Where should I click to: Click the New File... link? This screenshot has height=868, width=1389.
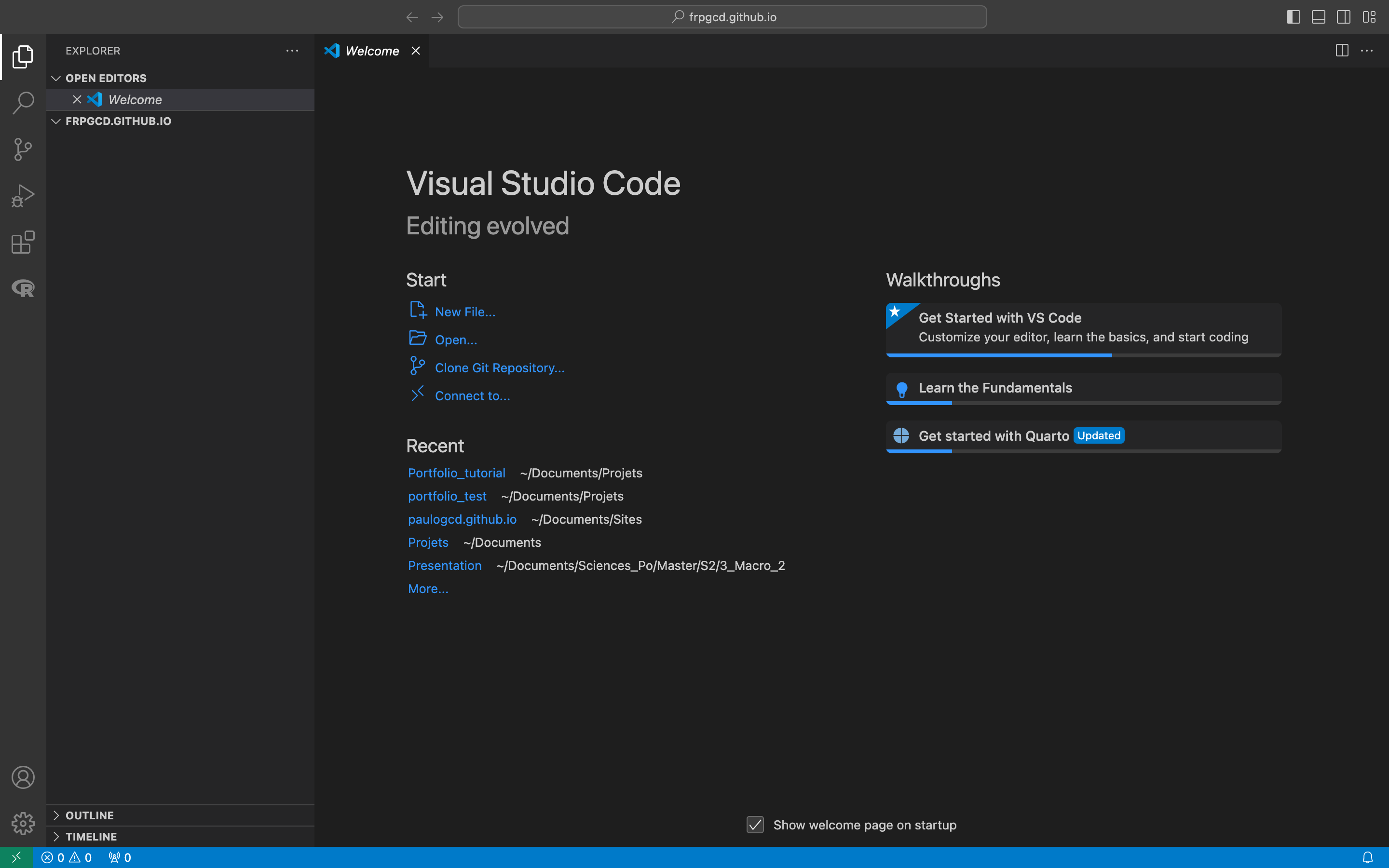point(465,312)
